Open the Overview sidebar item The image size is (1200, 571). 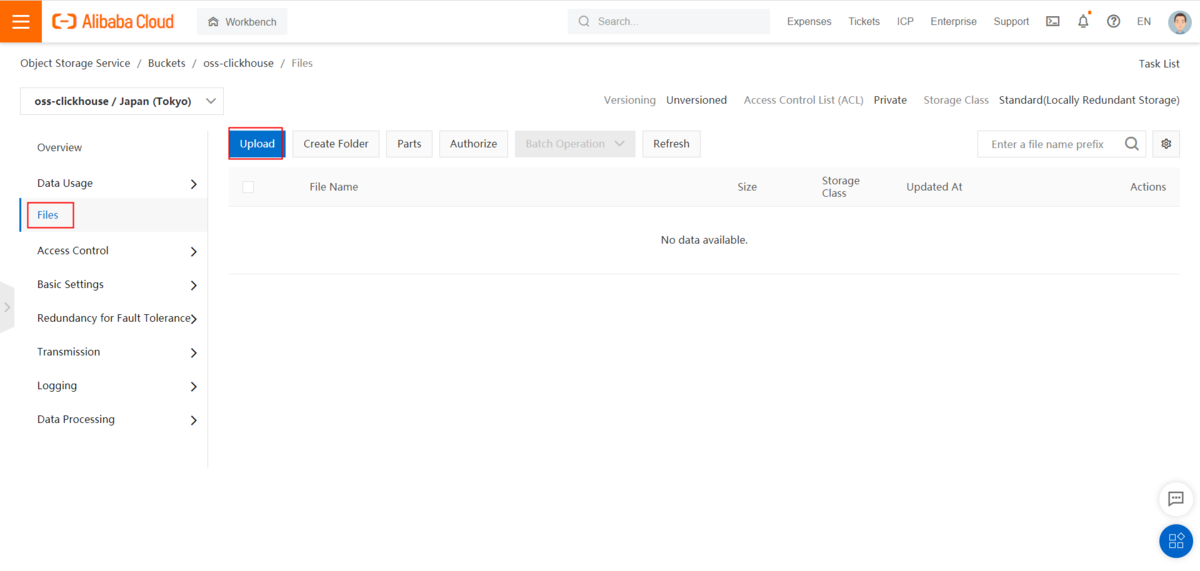[60, 148]
